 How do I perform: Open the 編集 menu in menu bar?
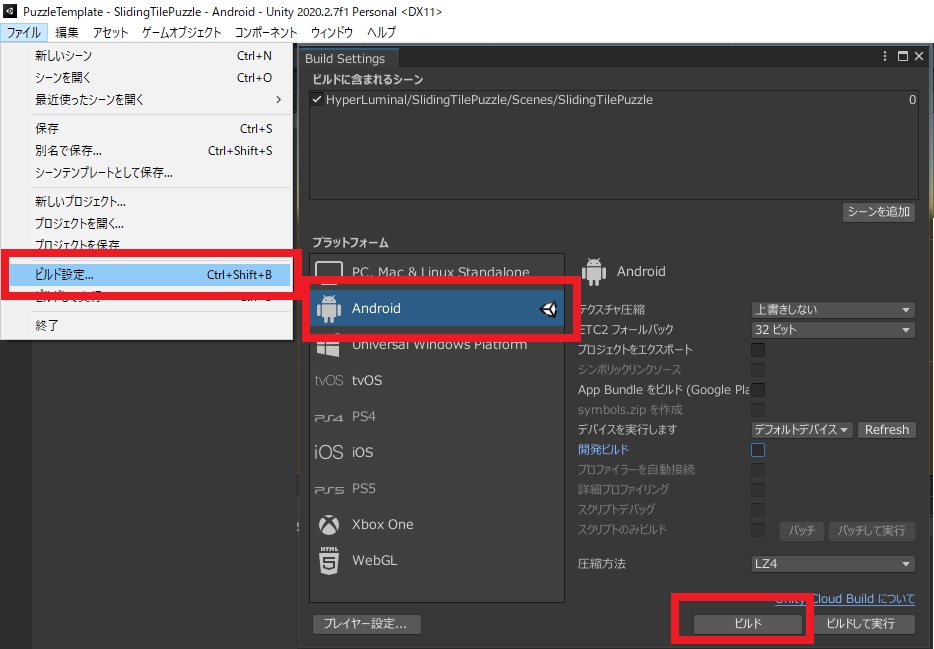(x=67, y=32)
